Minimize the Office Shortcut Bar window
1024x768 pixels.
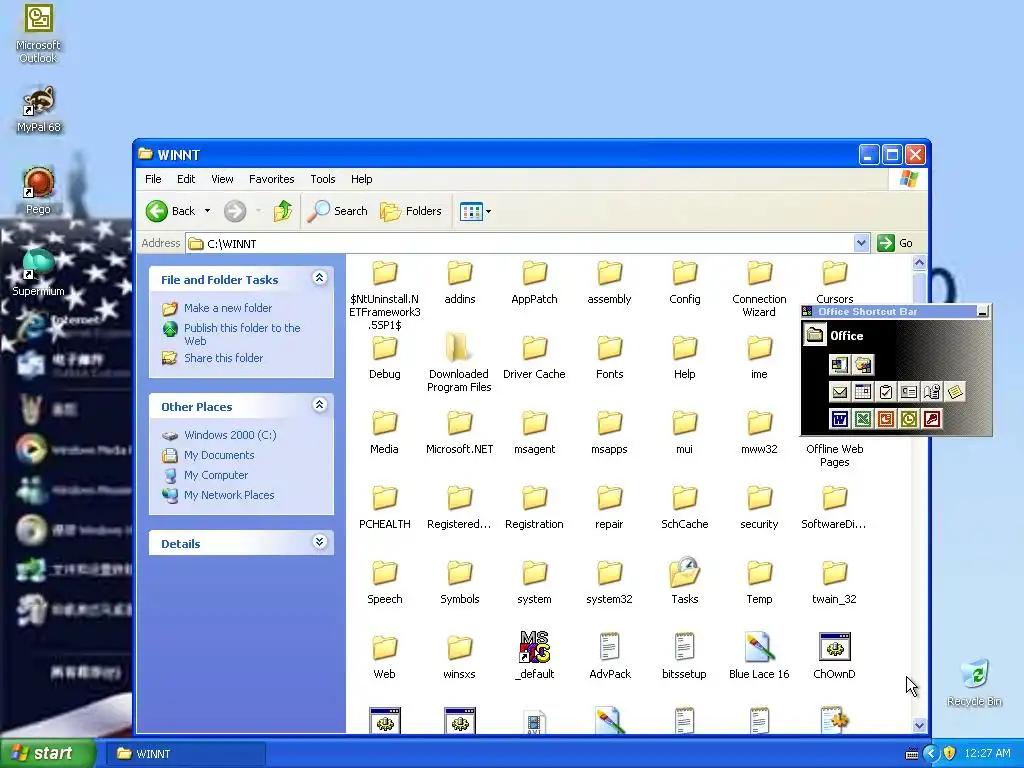coord(982,312)
